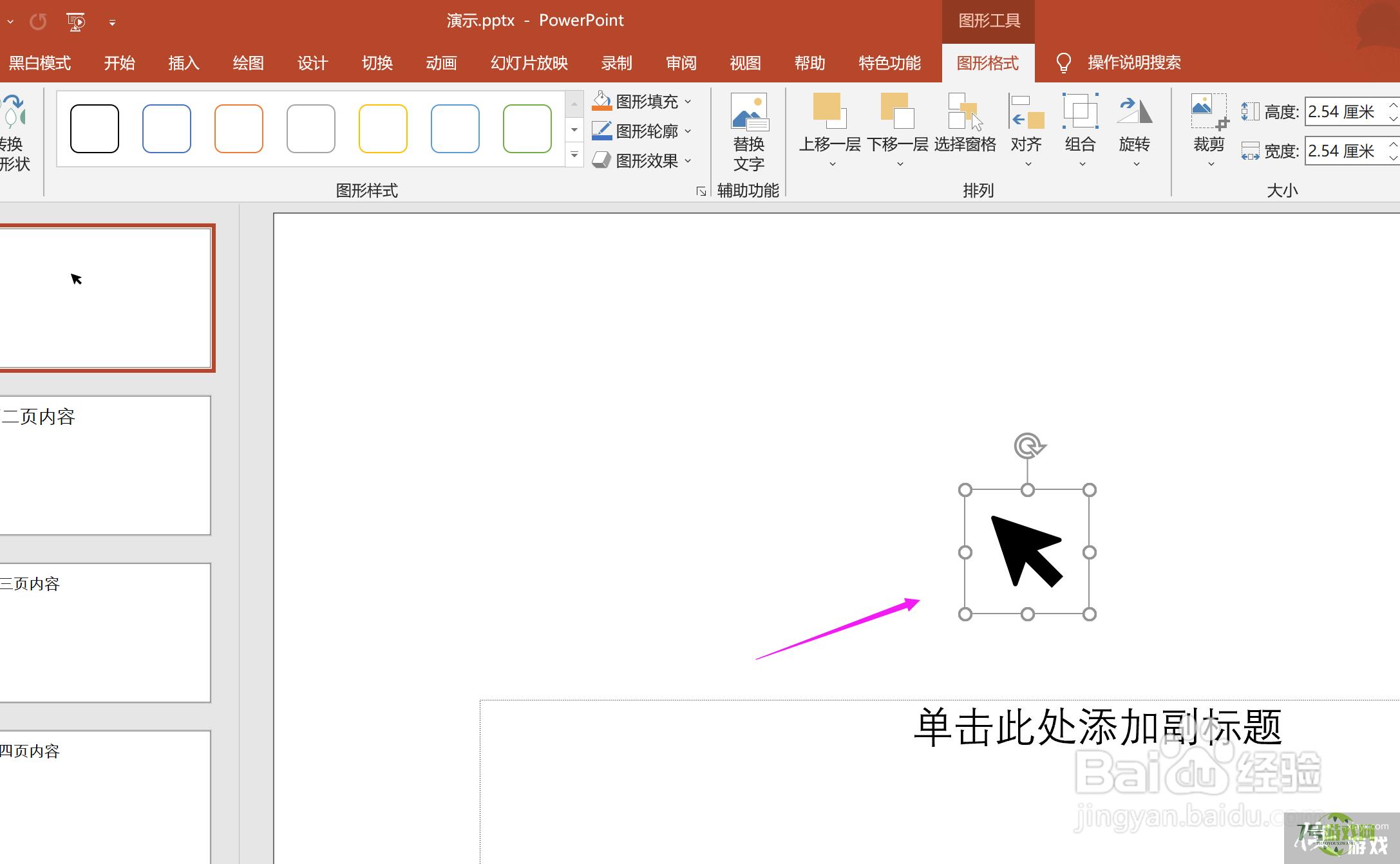Apply the dark blue outline graphic style

click(167, 129)
